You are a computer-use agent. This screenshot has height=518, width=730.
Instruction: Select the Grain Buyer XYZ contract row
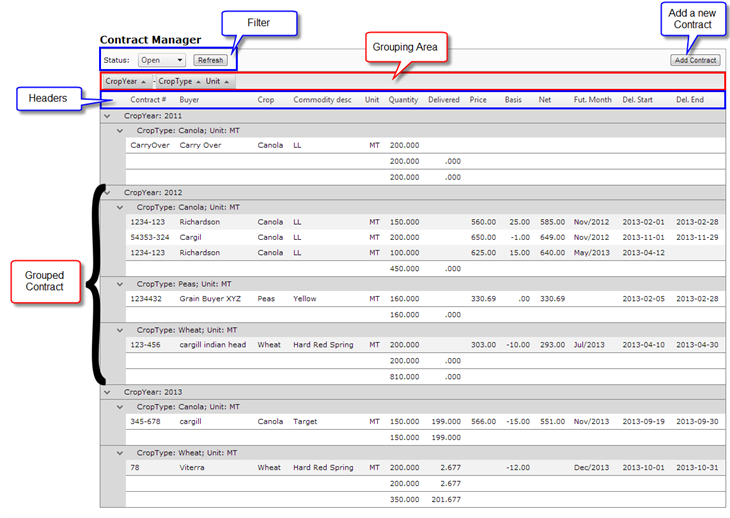point(209,299)
